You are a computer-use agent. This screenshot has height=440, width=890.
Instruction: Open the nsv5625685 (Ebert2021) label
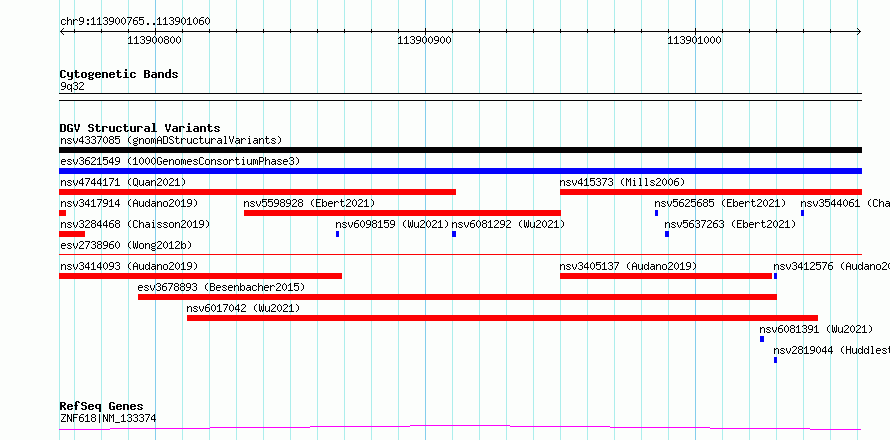(x=720, y=203)
